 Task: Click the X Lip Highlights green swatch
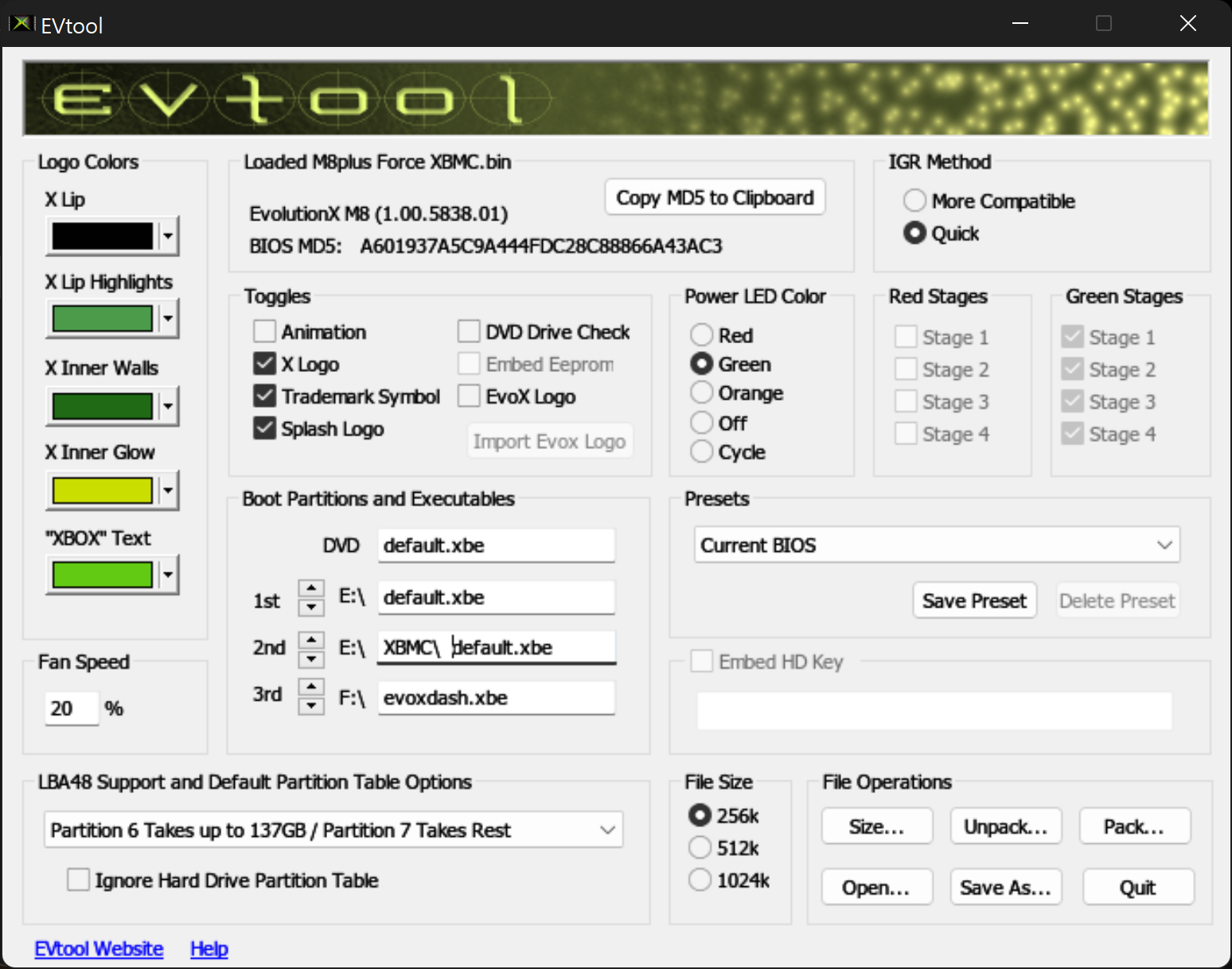103,318
